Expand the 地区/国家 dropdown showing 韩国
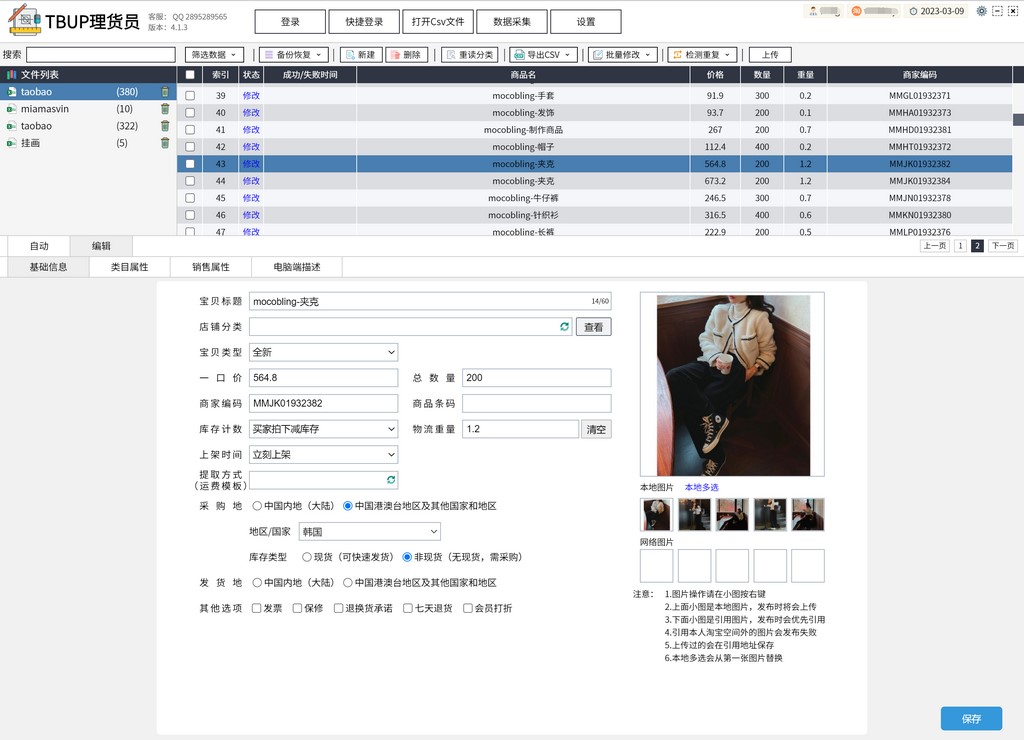Image resolution: width=1024 pixels, height=740 pixels. pyautogui.click(x=369, y=532)
